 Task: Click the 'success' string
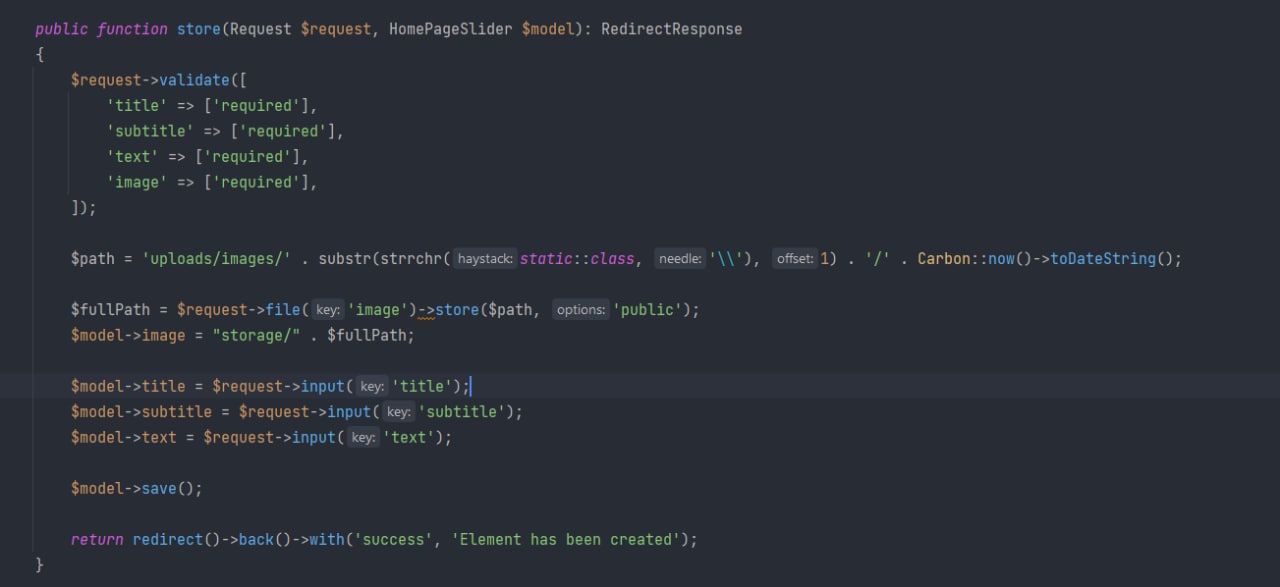click(393, 539)
